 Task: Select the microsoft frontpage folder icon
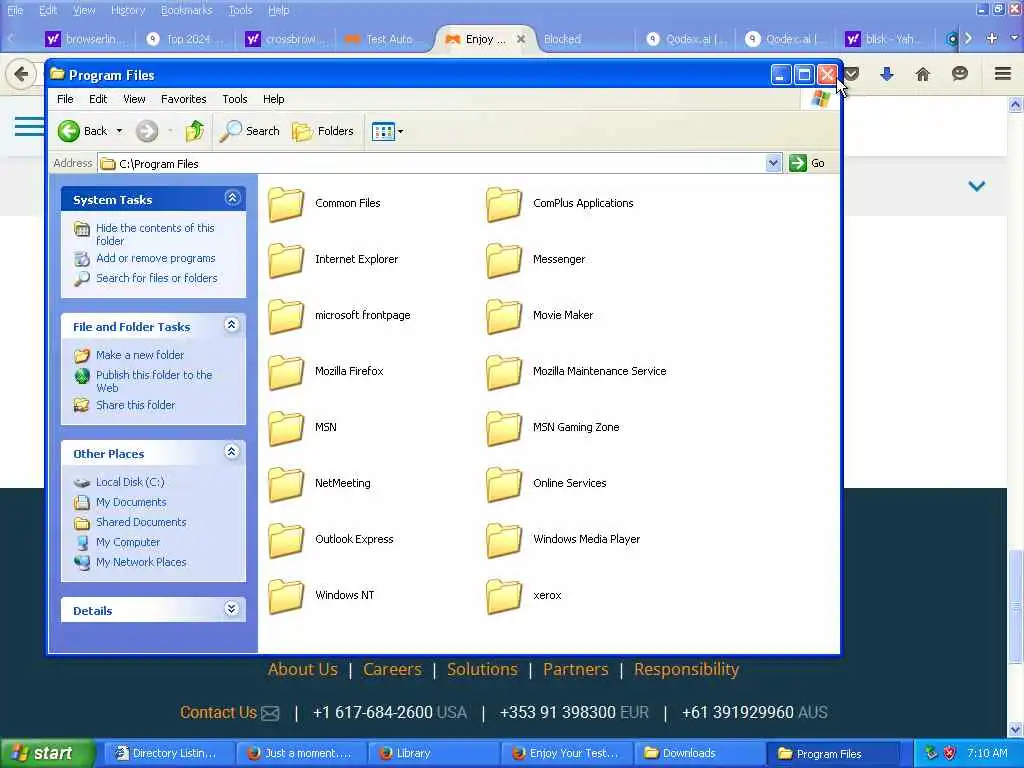pyautogui.click(x=286, y=316)
